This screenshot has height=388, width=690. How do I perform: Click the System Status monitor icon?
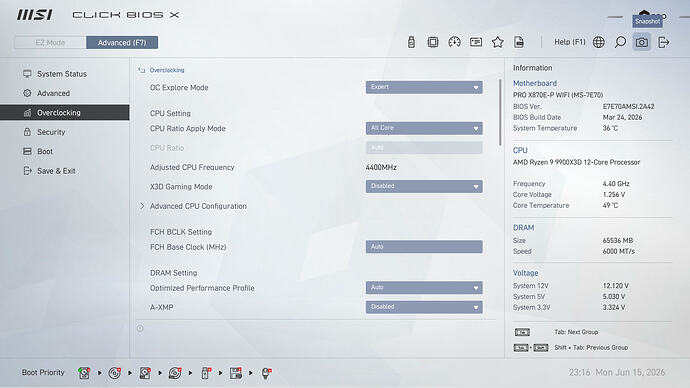tap(27, 73)
